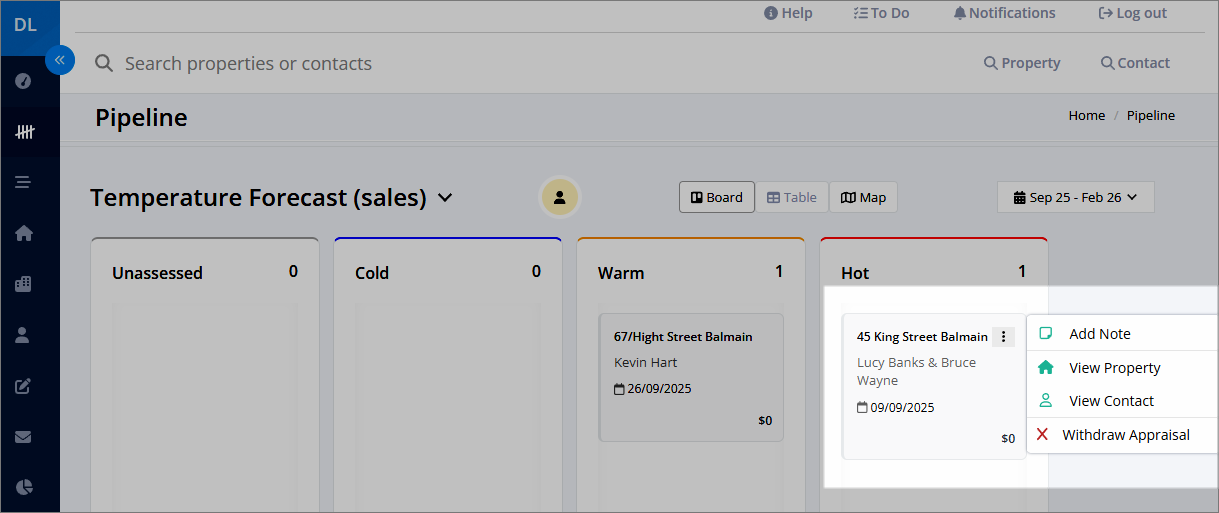
Task: Open the pen-and-paper edit sidebar icon
Action: point(24,386)
